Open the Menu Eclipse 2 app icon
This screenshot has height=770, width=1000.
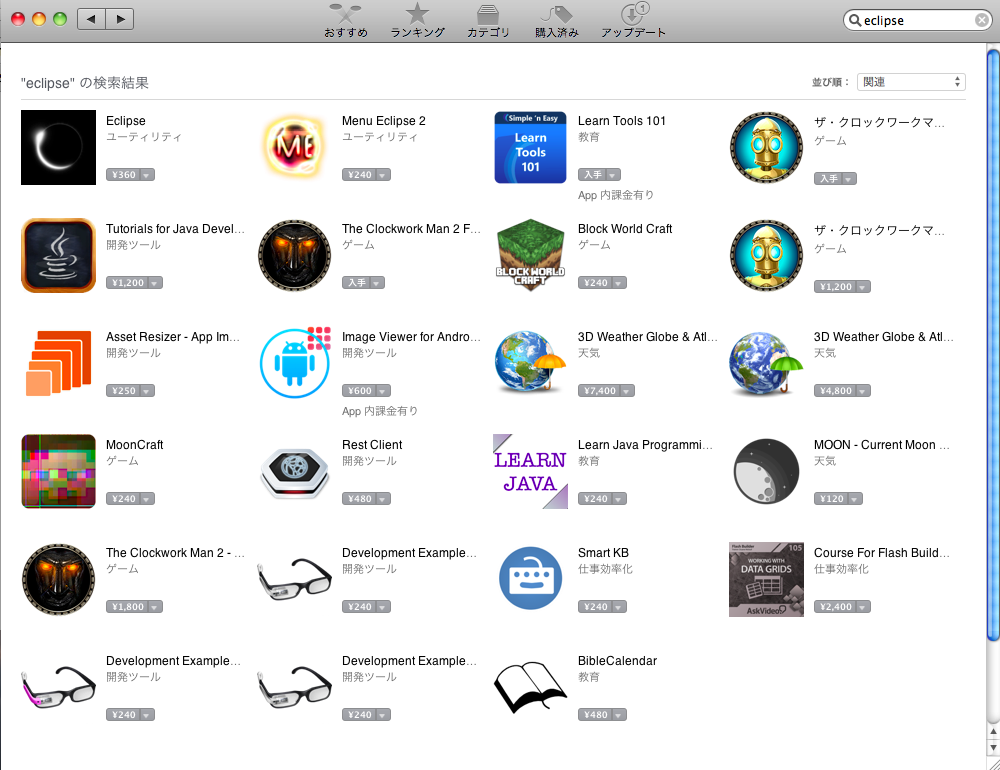[x=295, y=147]
